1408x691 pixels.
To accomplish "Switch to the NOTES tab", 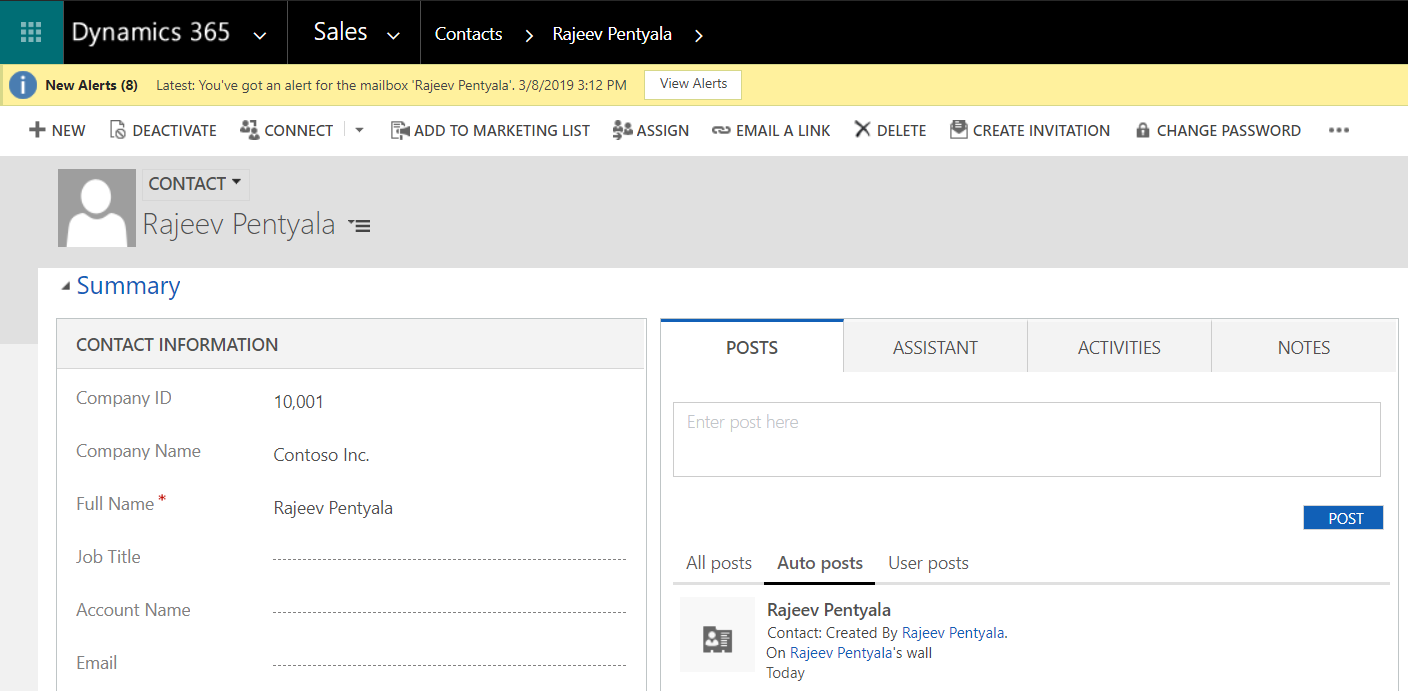I will pos(1304,347).
